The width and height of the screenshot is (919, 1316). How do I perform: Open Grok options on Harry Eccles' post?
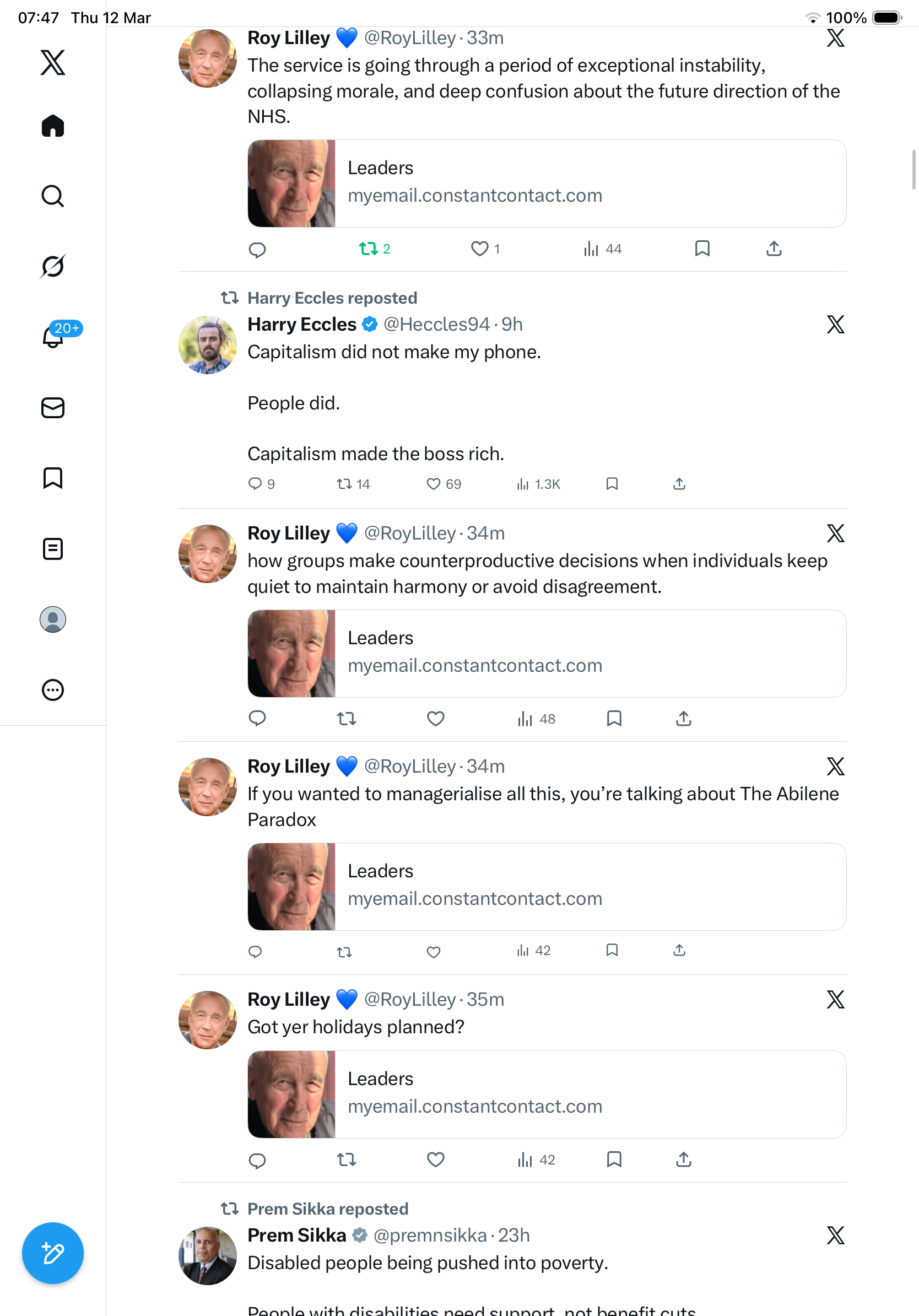tap(836, 325)
